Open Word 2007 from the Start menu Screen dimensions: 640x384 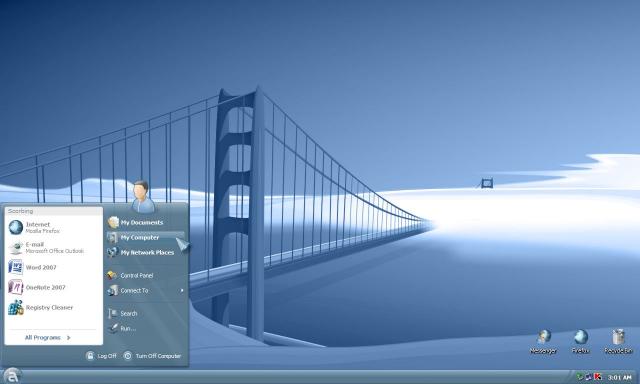[x=53, y=267]
